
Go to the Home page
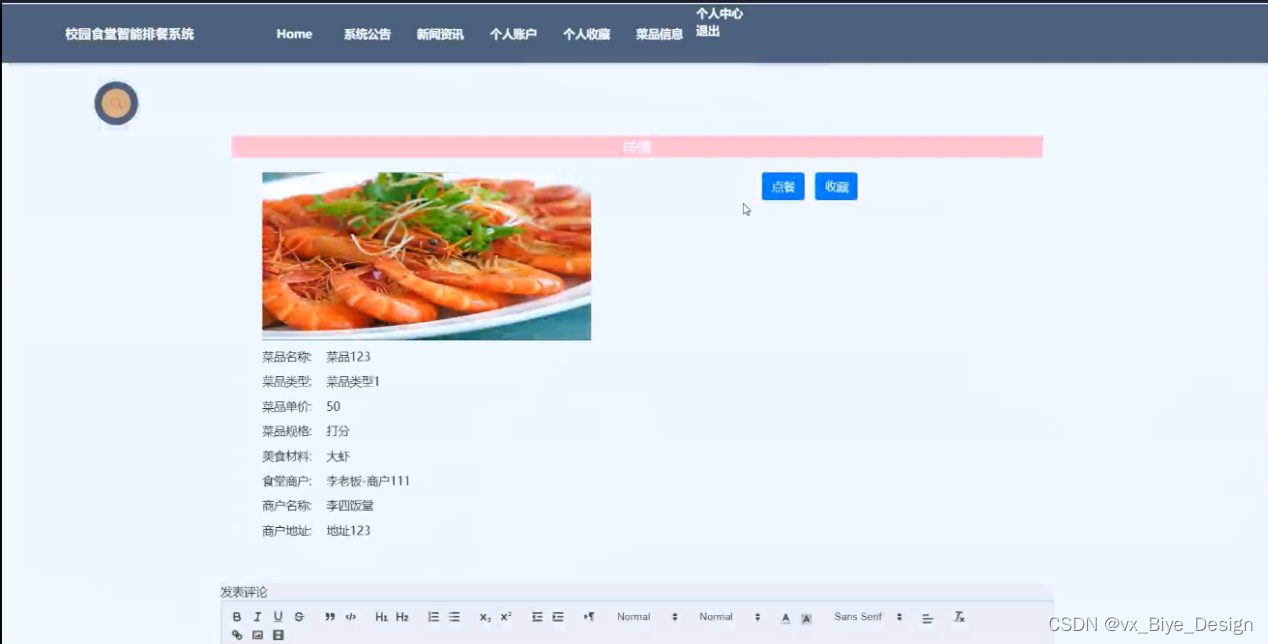point(294,34)
